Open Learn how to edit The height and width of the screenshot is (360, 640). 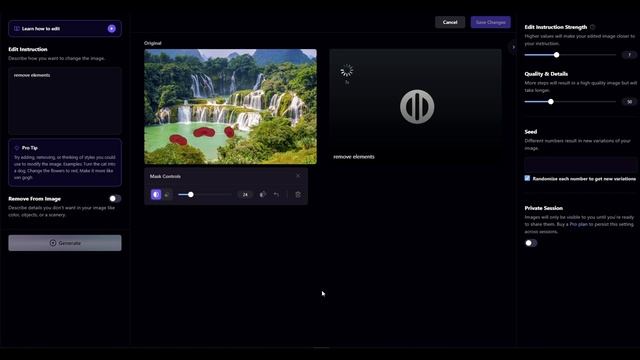tap(65, 29)
